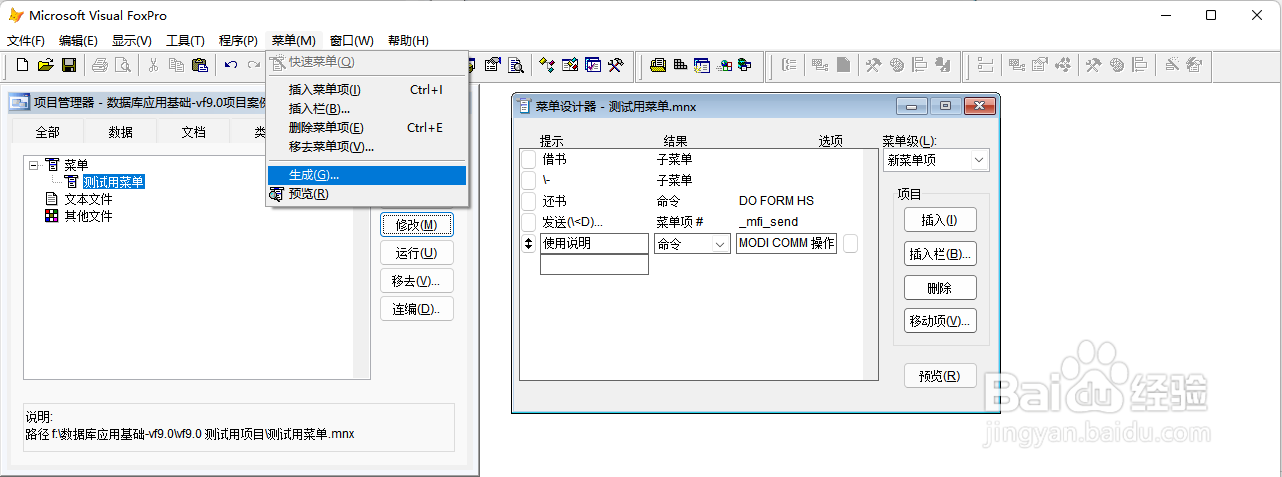The height and width of the screenshot is (477, 1282).
Task: Click the 移去(V)... button
Action: [417, 281]
